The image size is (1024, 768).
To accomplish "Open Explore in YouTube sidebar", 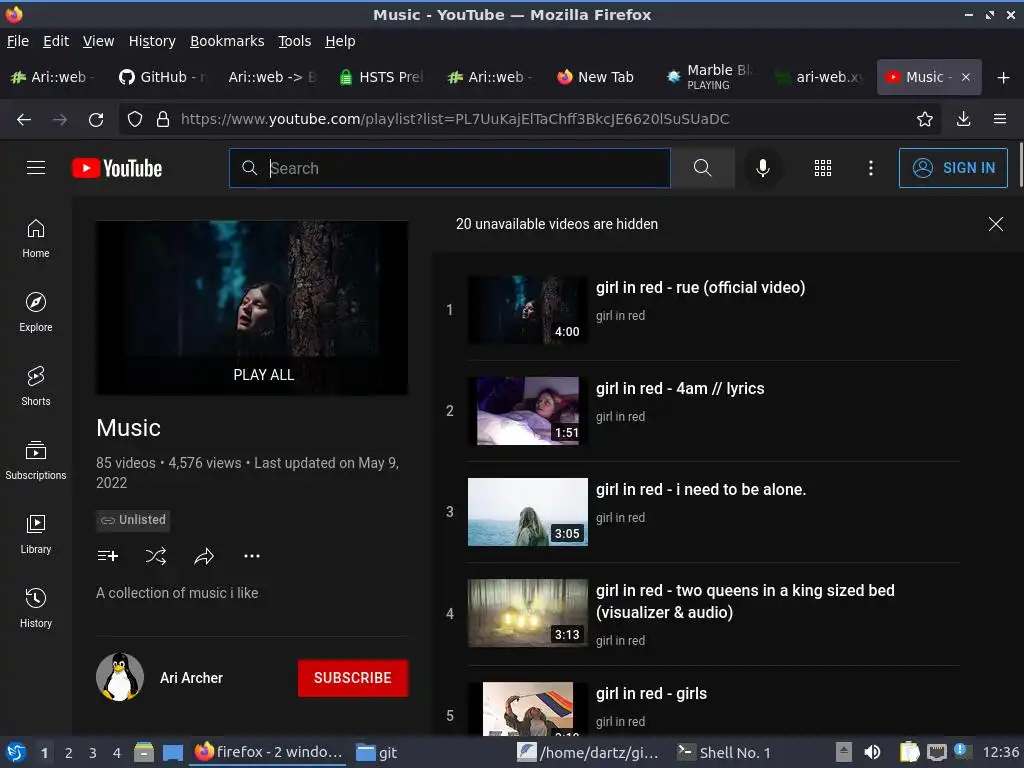I will [36, 313].
